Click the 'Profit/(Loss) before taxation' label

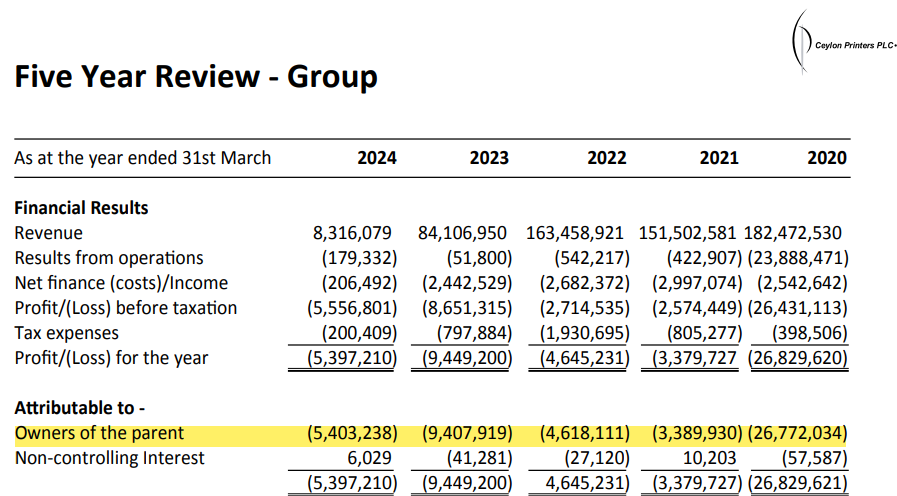click(x=126, y=308)
